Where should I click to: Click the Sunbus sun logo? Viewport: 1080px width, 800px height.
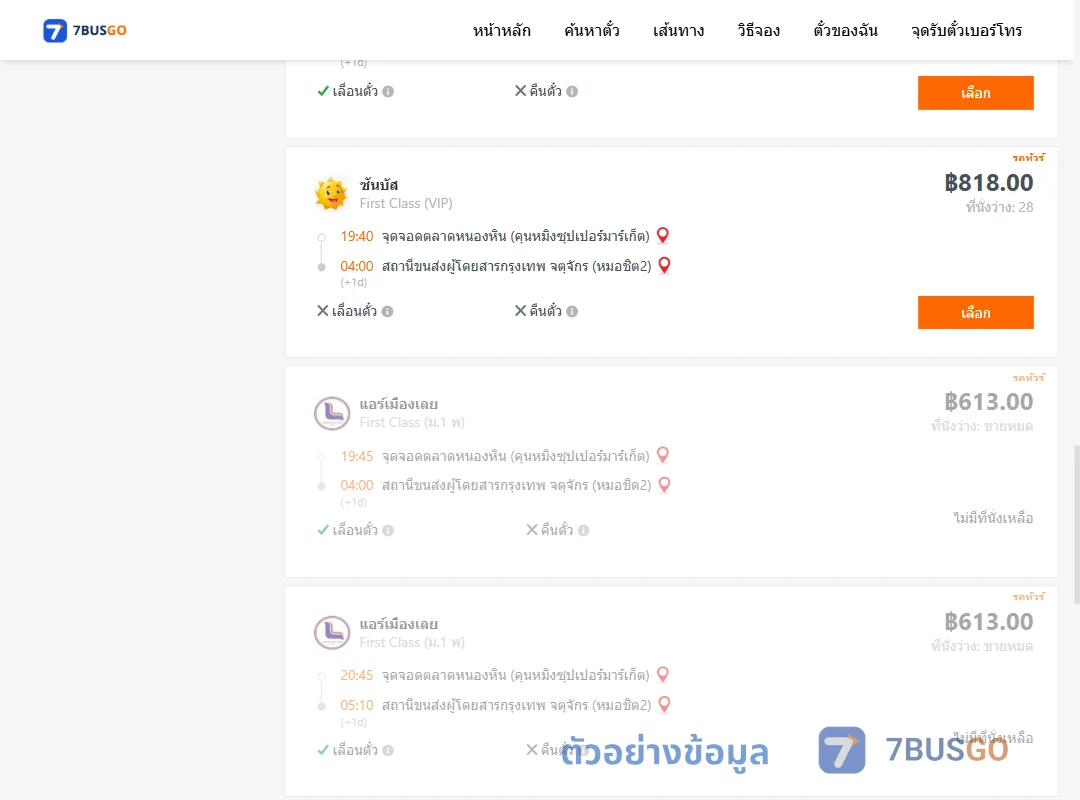(x=331, y=194)
